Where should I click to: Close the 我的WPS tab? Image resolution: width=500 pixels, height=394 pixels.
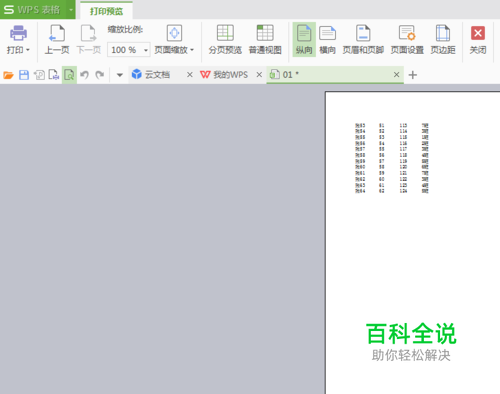[x=259, y=75]
